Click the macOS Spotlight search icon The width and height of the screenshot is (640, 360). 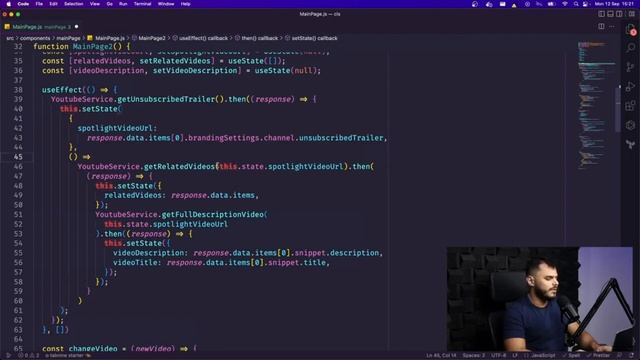[576, 4]
